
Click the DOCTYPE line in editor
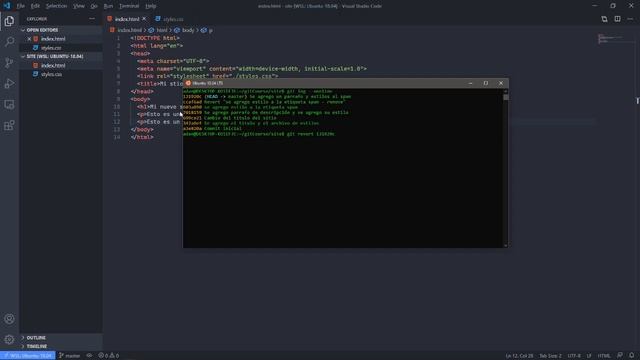coord(155,38)
